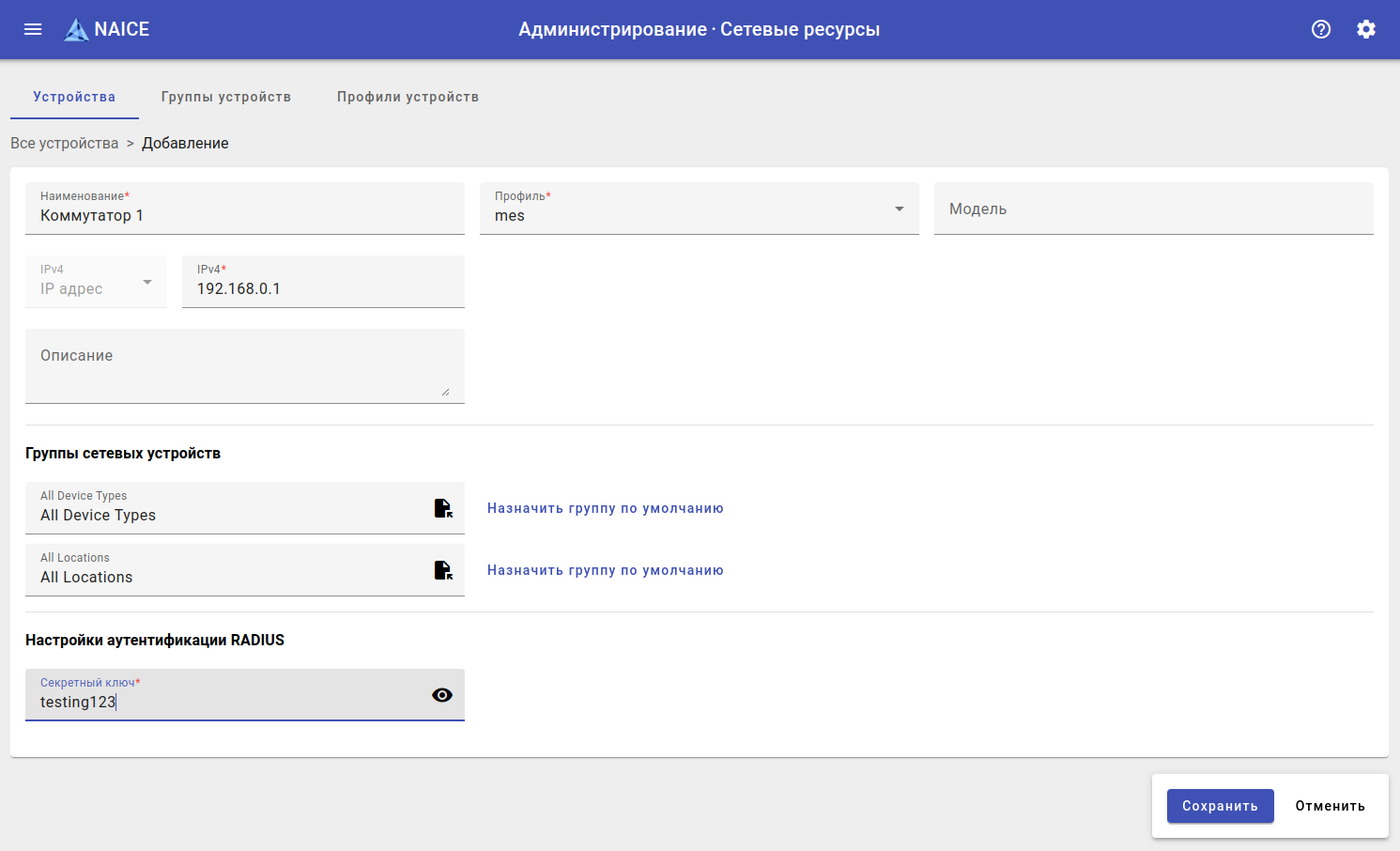This screenshot has height=851, width=1400.
Task: Click the All Device Types group picker icon
Action: 443,508
